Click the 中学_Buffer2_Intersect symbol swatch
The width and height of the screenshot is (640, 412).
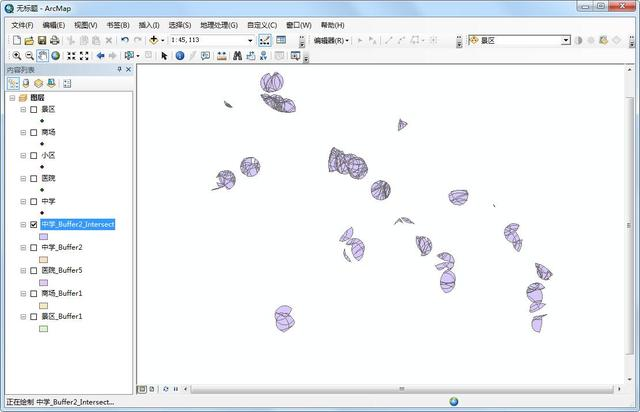(43, 236)
